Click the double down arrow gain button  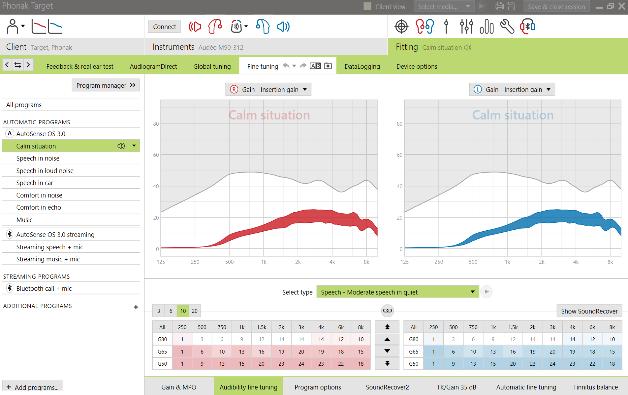387,363
